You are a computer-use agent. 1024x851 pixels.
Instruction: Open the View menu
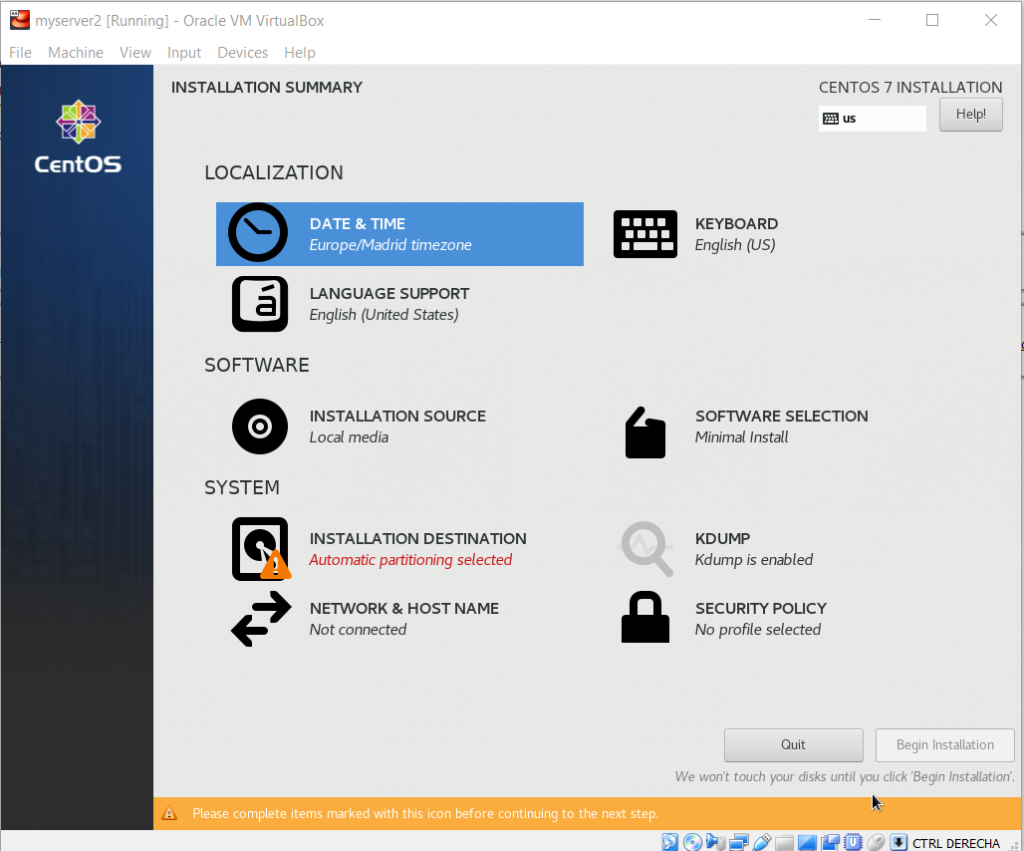click(x=135, y=52)
